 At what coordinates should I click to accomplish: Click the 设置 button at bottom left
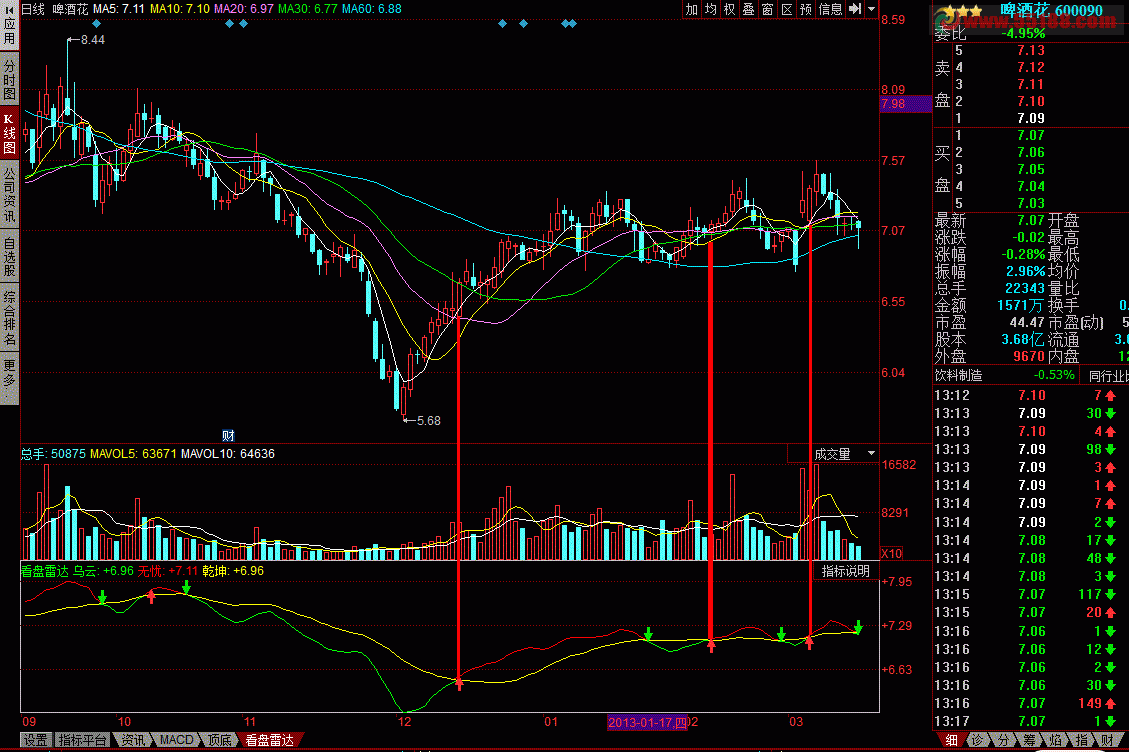pos(36,741)
